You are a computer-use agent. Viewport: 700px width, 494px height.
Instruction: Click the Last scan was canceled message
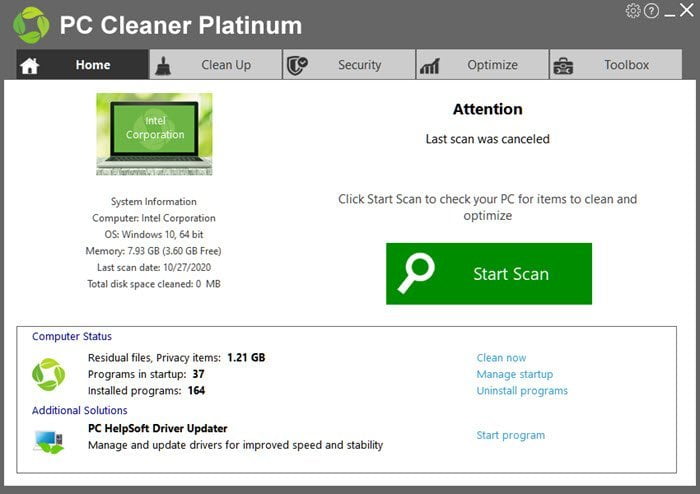(x=488, y=139)
